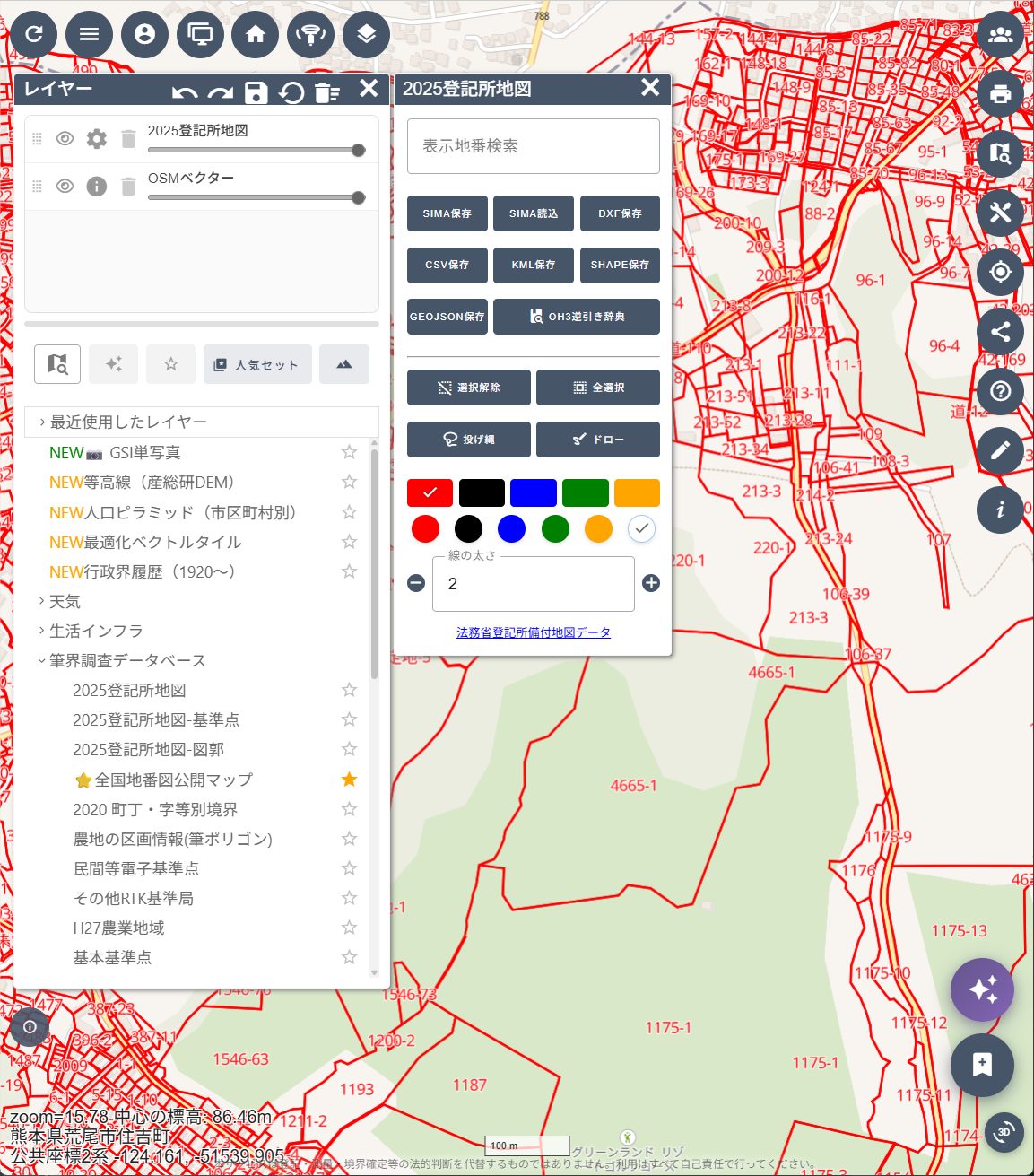Open the hamburger menu button
This screenshot has width=1034, height=1176.
[x=90, y=34]
